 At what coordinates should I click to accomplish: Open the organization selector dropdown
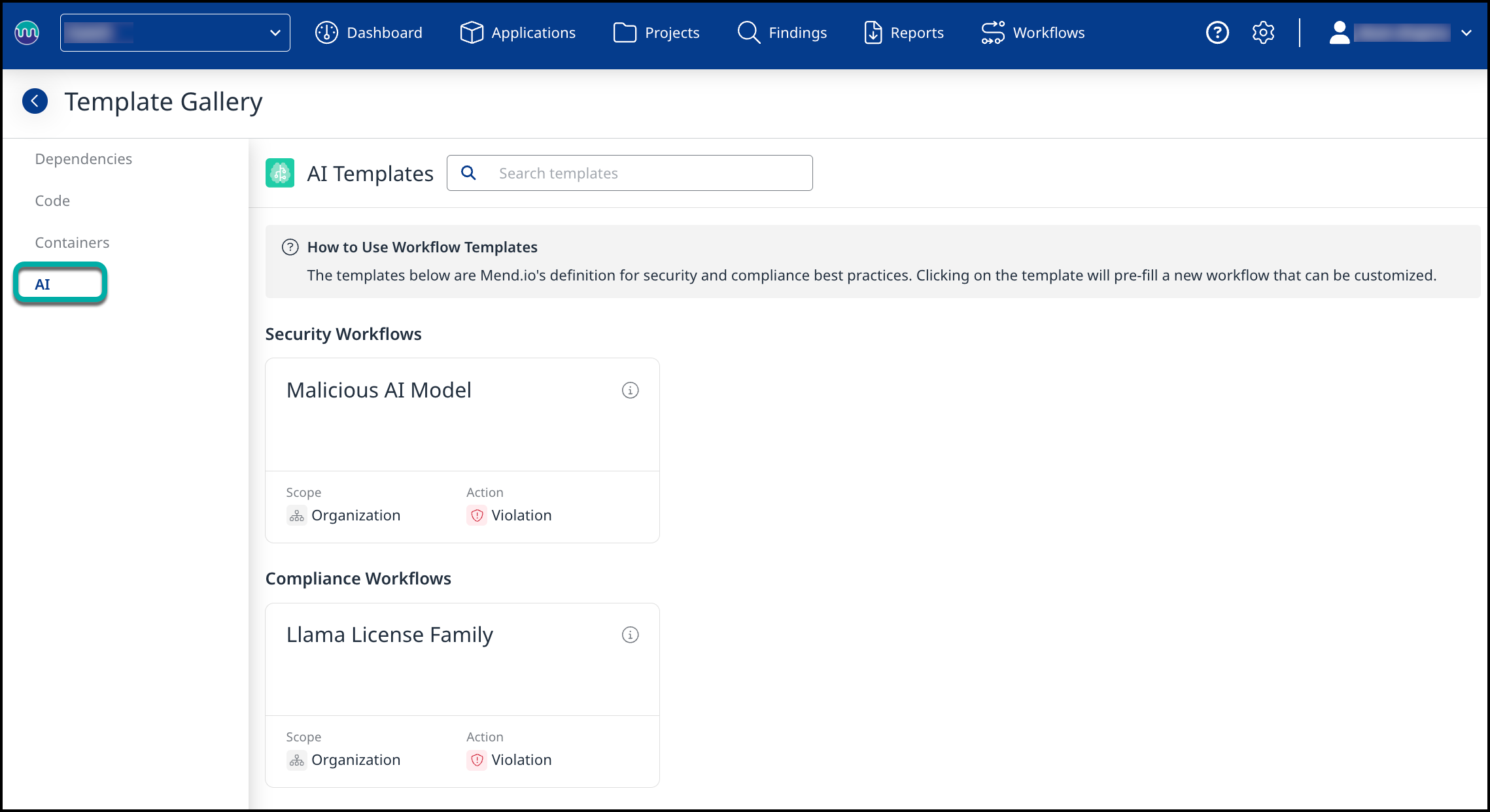[x=175, y=33]
